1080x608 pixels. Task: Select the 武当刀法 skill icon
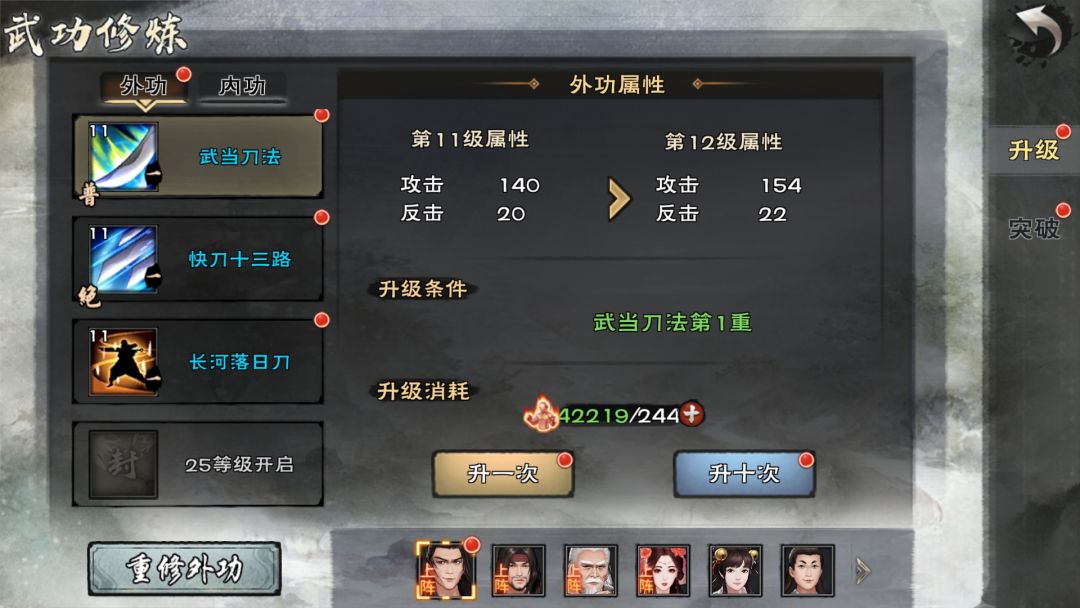(x=124, y=156)
